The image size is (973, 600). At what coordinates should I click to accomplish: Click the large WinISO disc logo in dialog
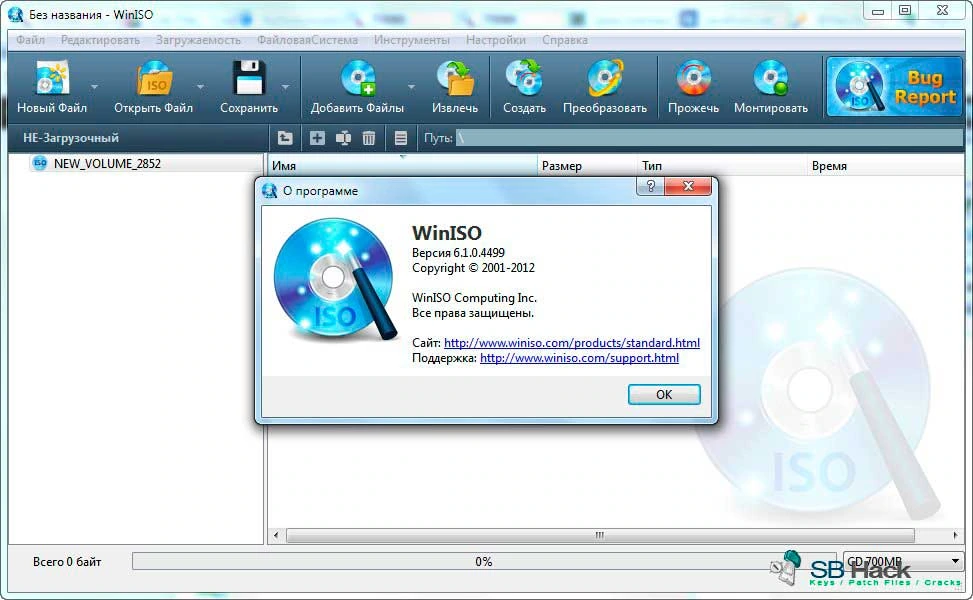(335, 279)
